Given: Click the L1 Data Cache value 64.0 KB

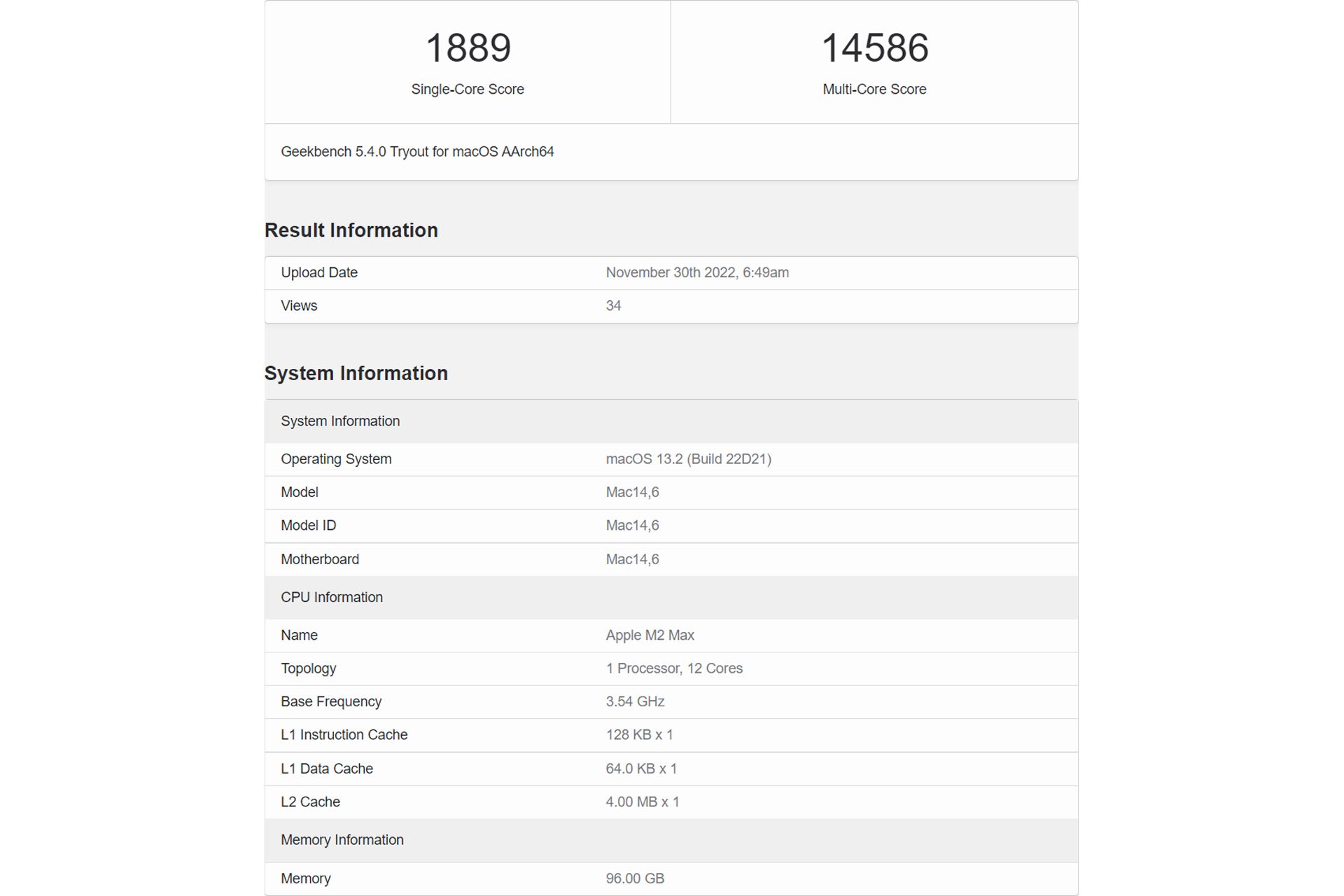Looking at the screenshot, I should (x=640, y=769).
